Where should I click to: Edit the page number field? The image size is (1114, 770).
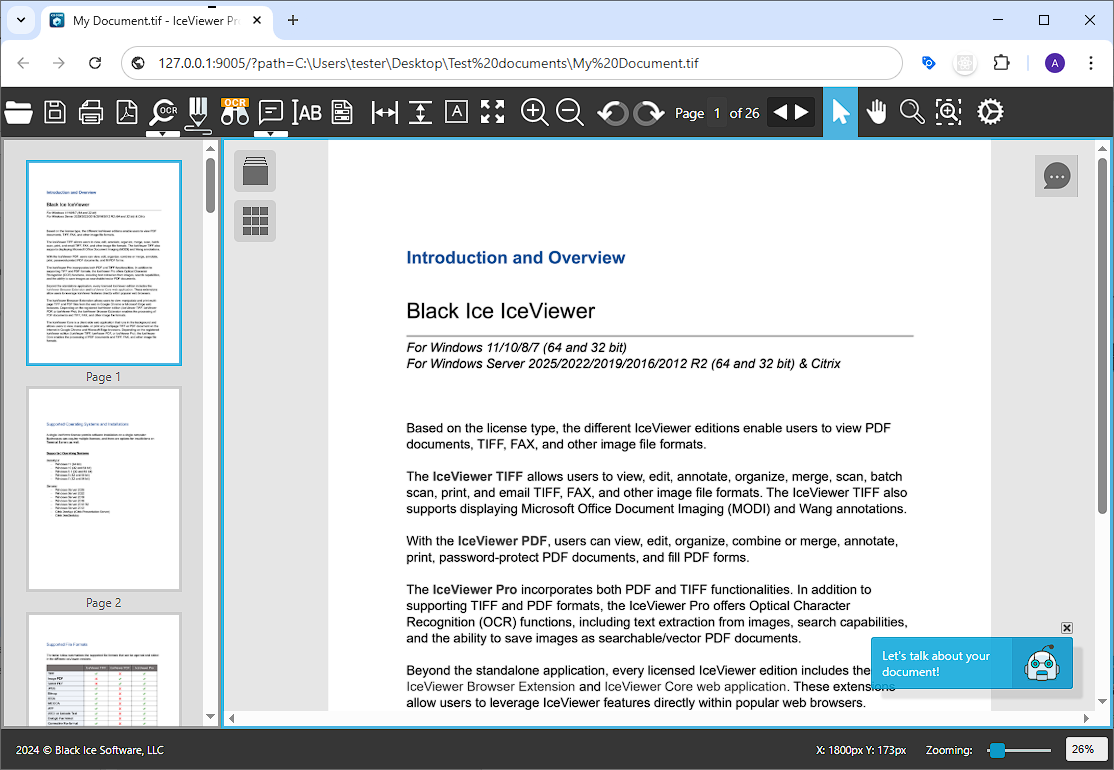(x=717, y=113)
